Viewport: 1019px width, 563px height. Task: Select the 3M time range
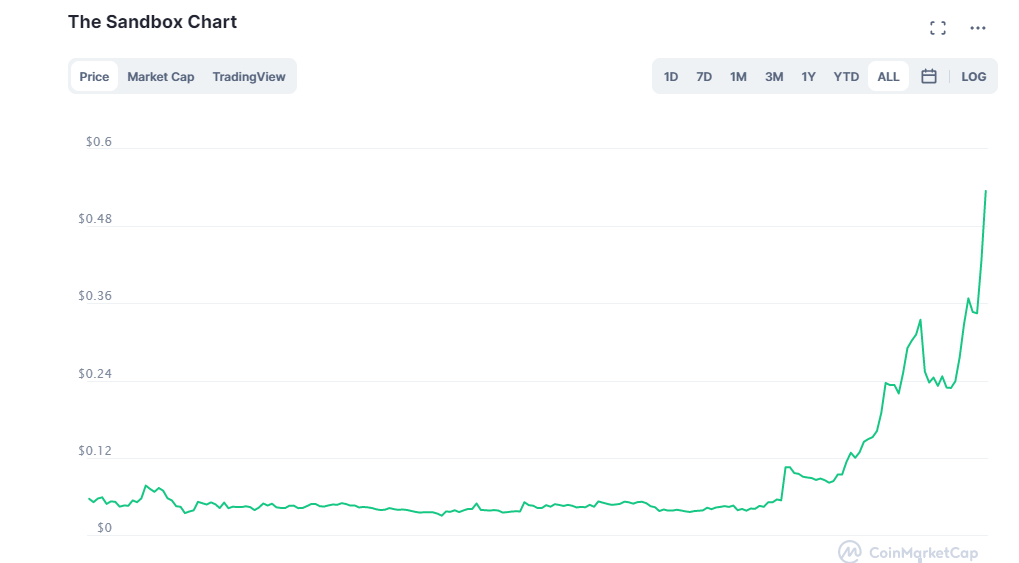[774, 76]
